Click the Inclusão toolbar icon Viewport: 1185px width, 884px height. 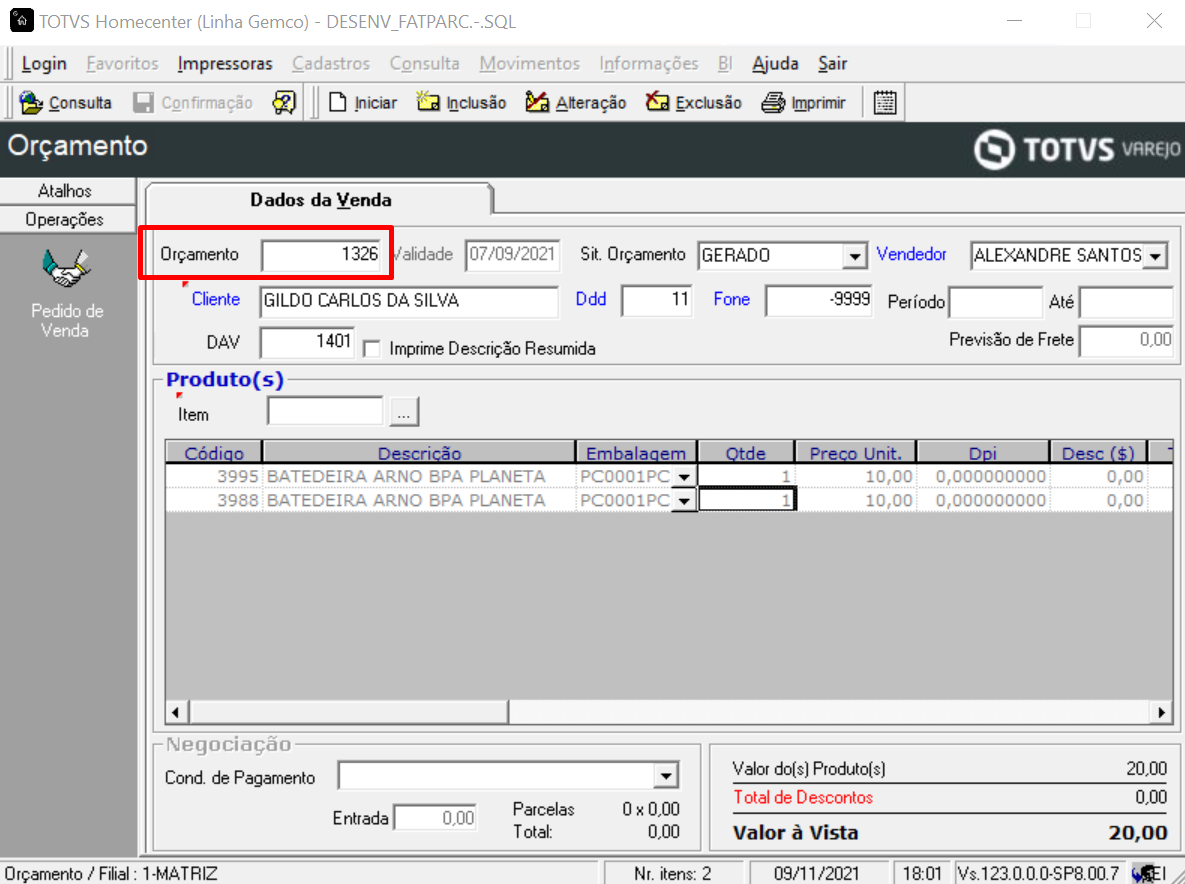point(428,102)
